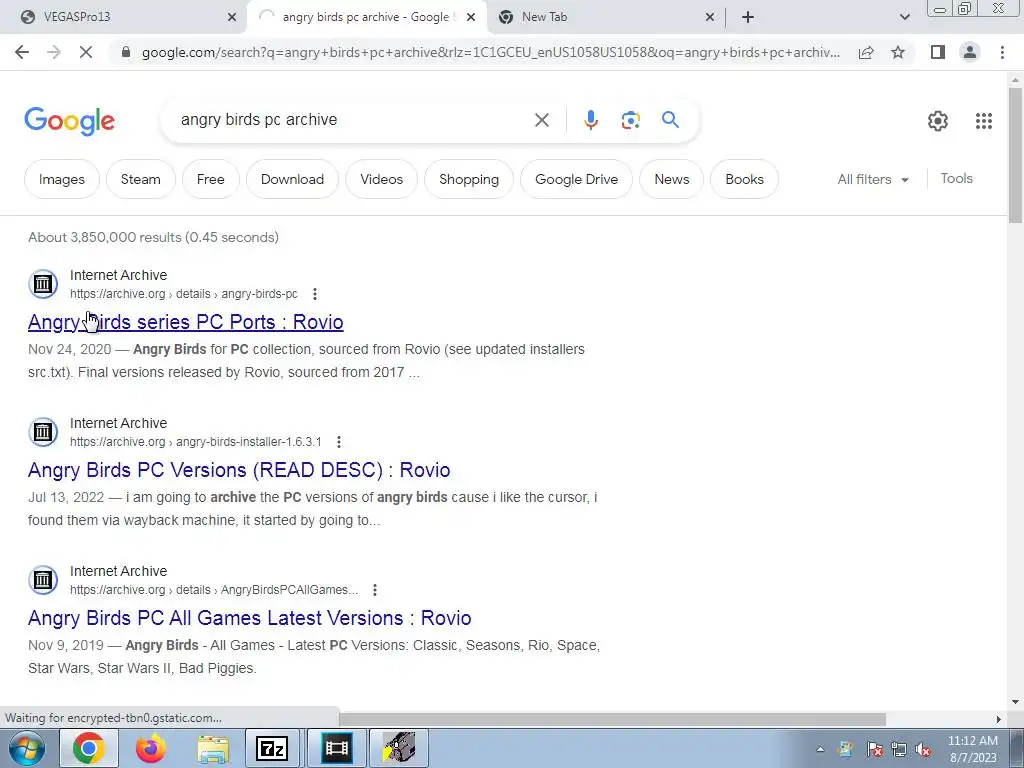Viewport: 1024px width, 768px height.
Task: Filter results by Free
Action: pos(210,179)
